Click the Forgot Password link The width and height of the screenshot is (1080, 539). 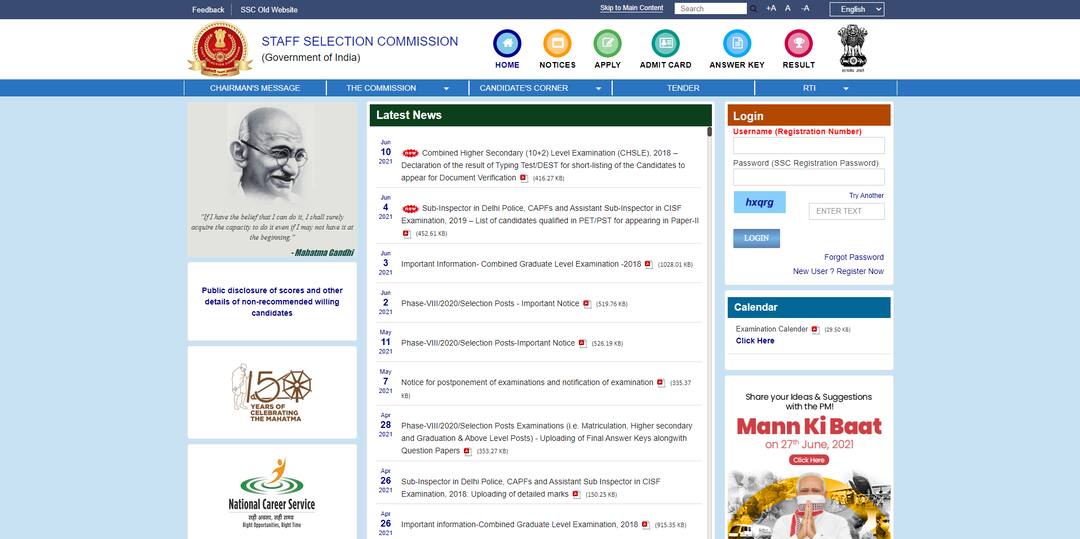[x=853, y=257]
